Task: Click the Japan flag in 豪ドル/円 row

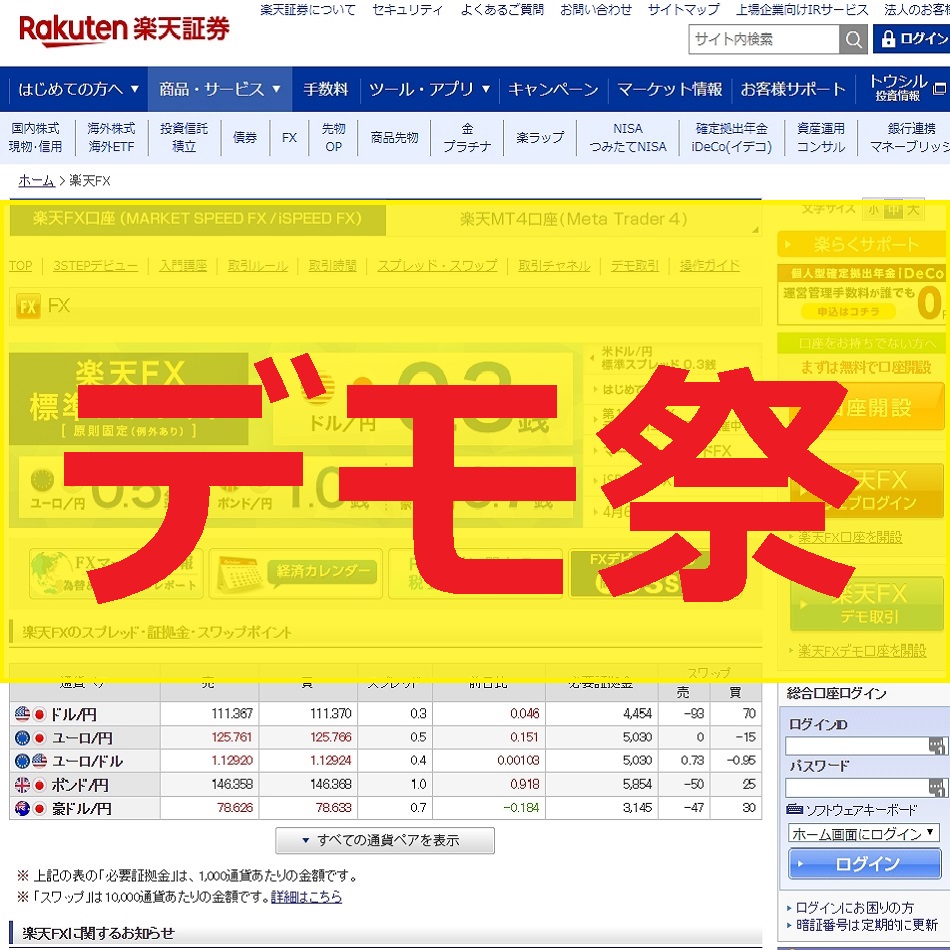Action: [39, 808]
